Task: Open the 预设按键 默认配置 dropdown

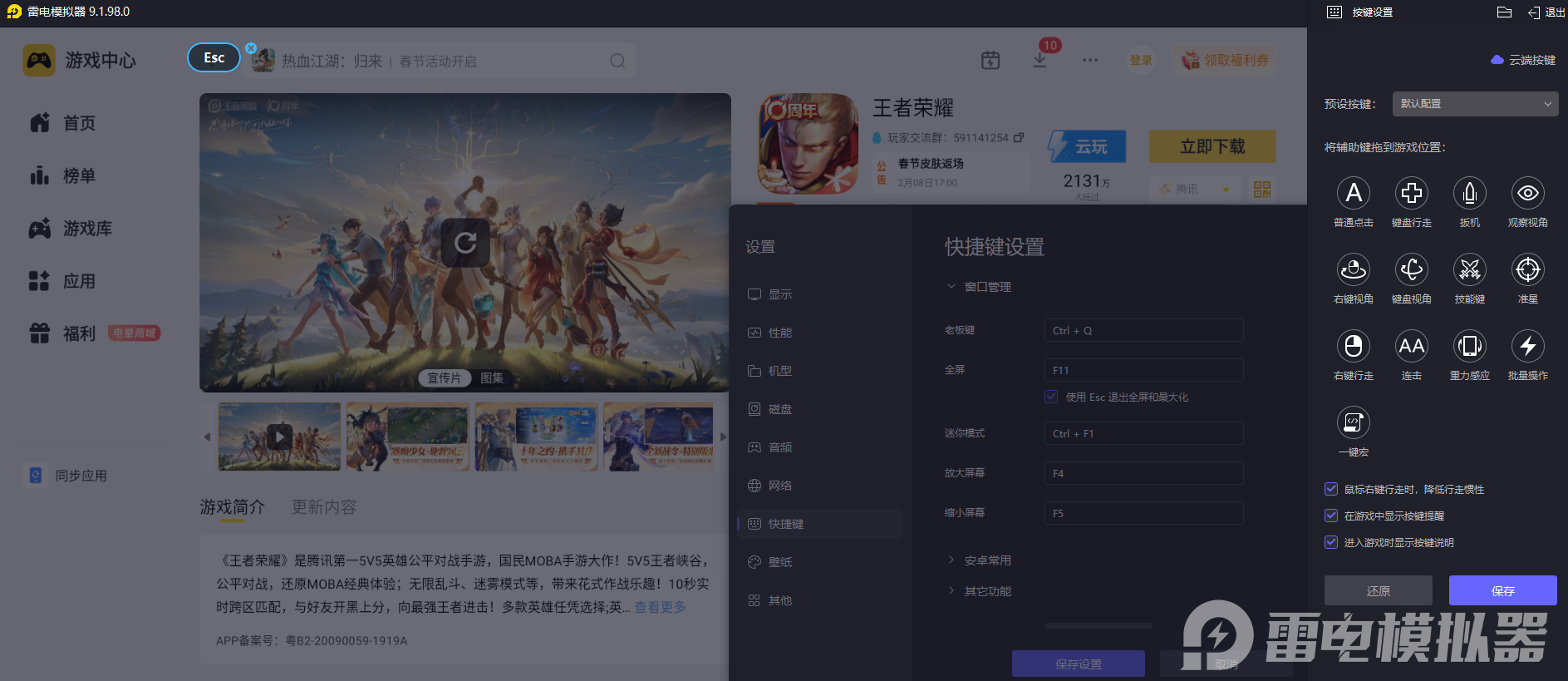Action: point(1474,104)
